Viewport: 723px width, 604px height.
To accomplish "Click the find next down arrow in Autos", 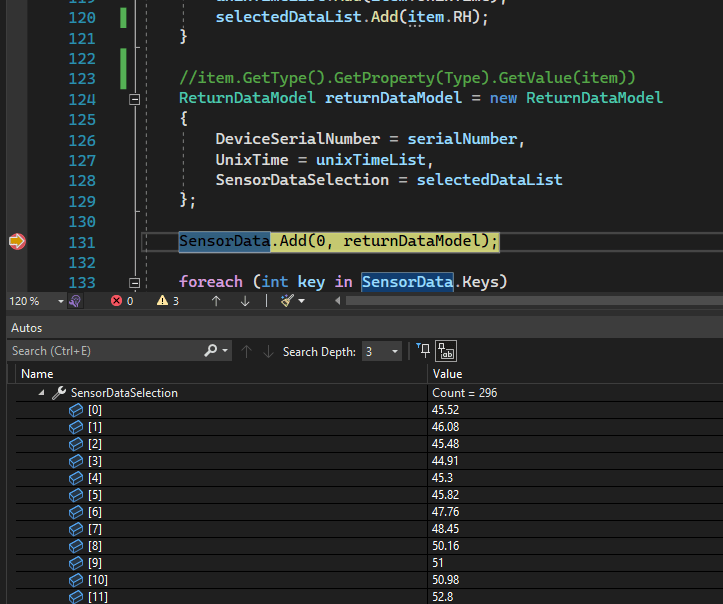I will [268, 352].
